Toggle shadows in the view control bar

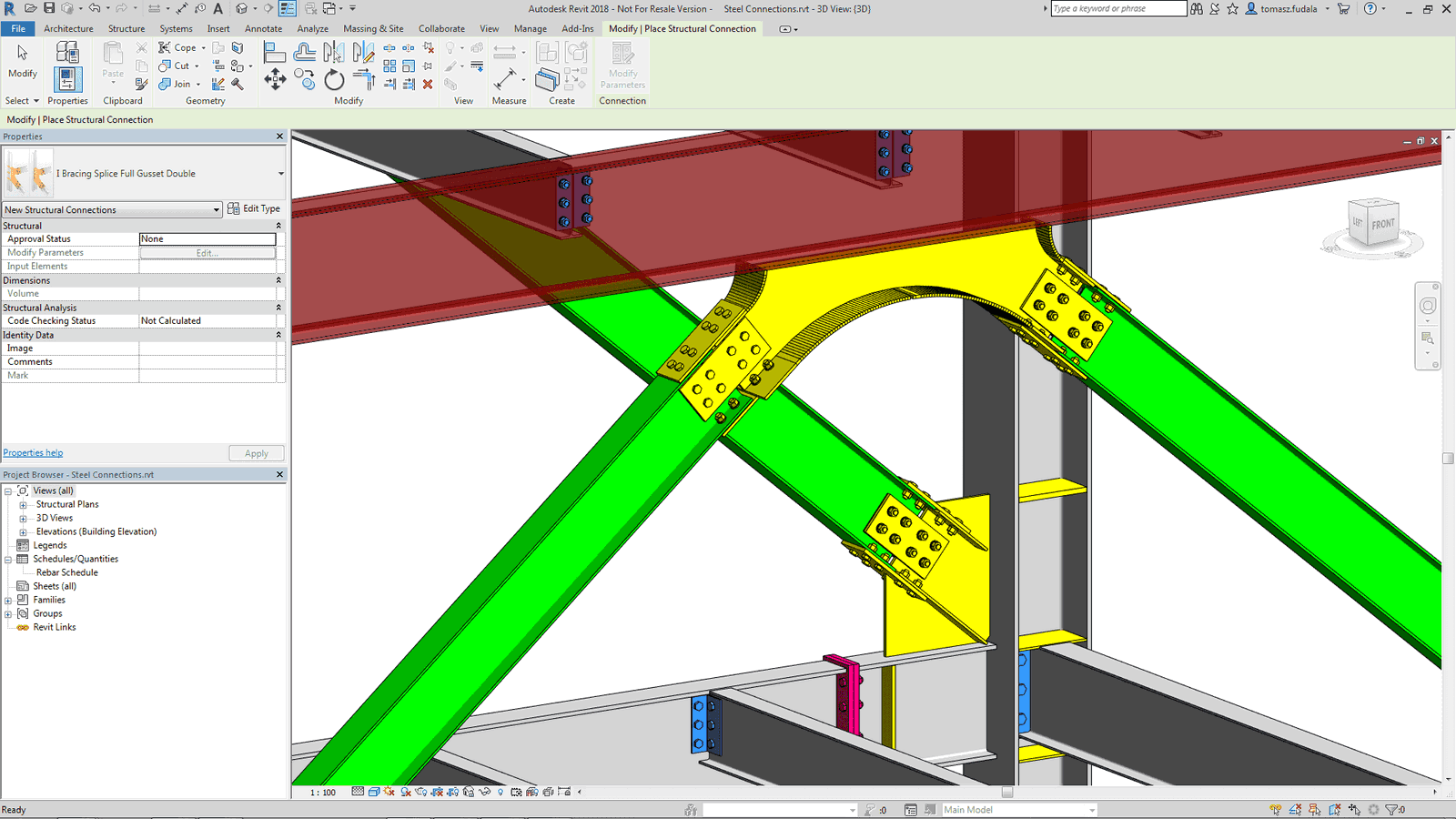[x=404, y=792]
